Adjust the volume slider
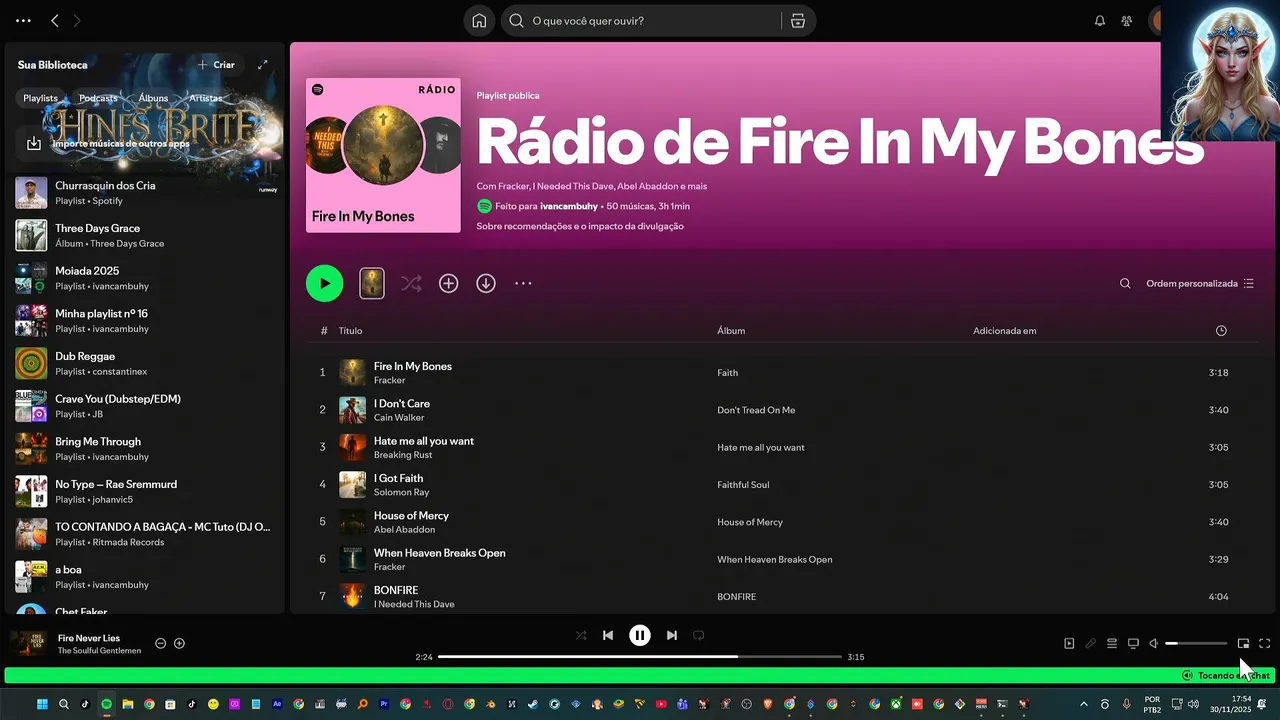Viewport: 1280px width, 720px height. pyautogui.click(x=1196, y=644)
